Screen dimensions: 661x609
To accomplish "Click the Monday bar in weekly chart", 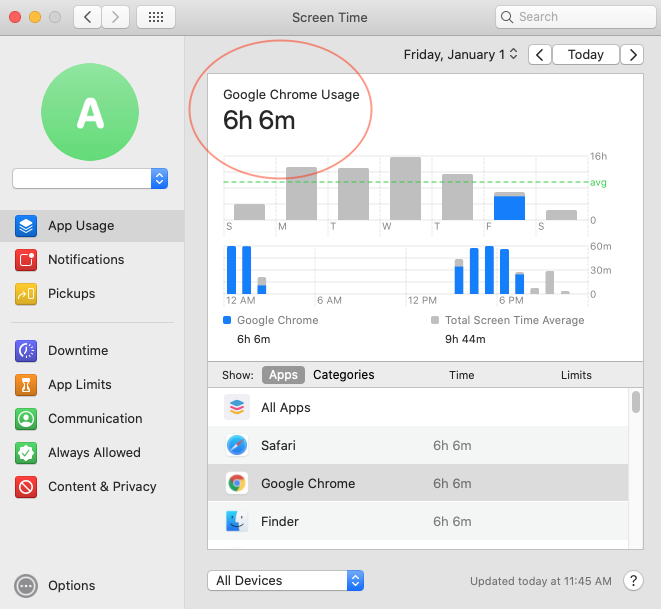I will point(301,193).
